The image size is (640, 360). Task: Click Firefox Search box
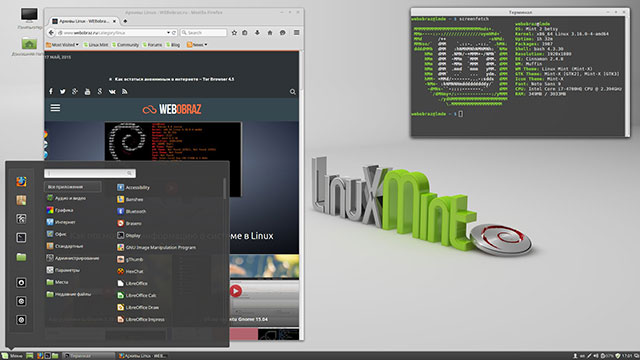click(204, 33)
